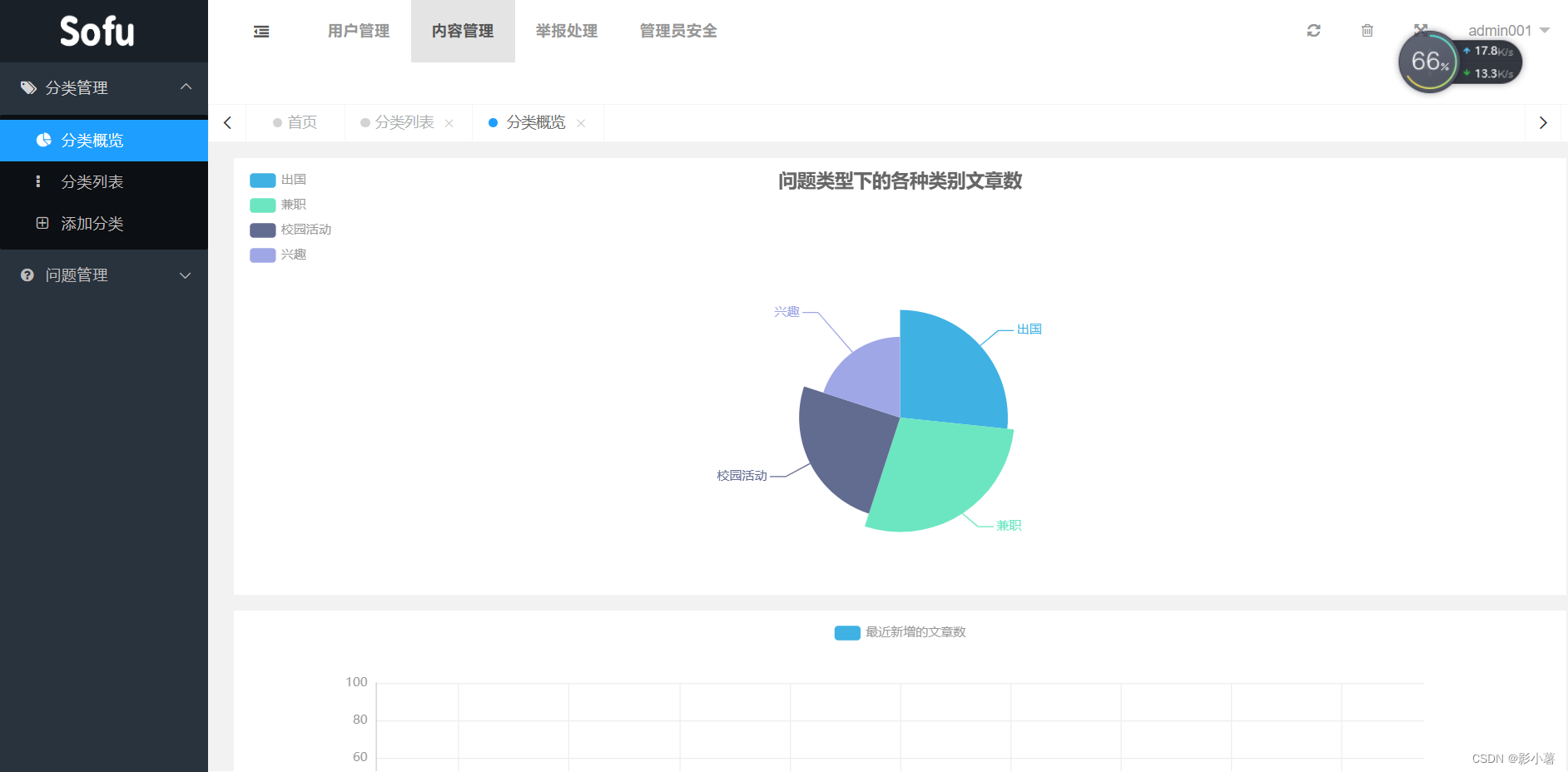1568x772 pixels.
Task: Click the 校园活动 label beside the pie
Action: point(742,476)
